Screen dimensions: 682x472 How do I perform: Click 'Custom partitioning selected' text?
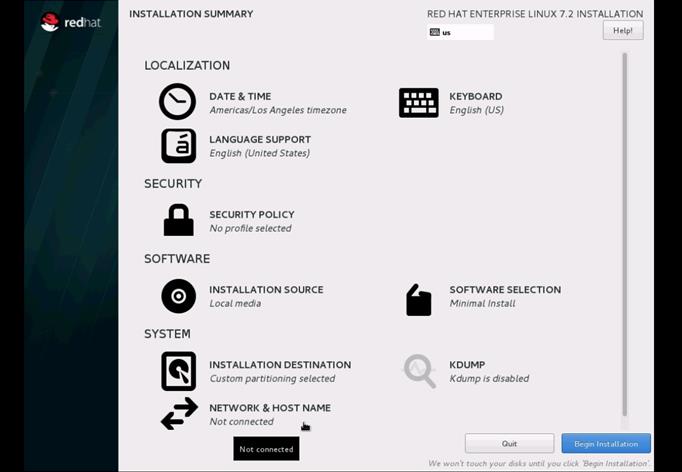[x=272, y=378]
